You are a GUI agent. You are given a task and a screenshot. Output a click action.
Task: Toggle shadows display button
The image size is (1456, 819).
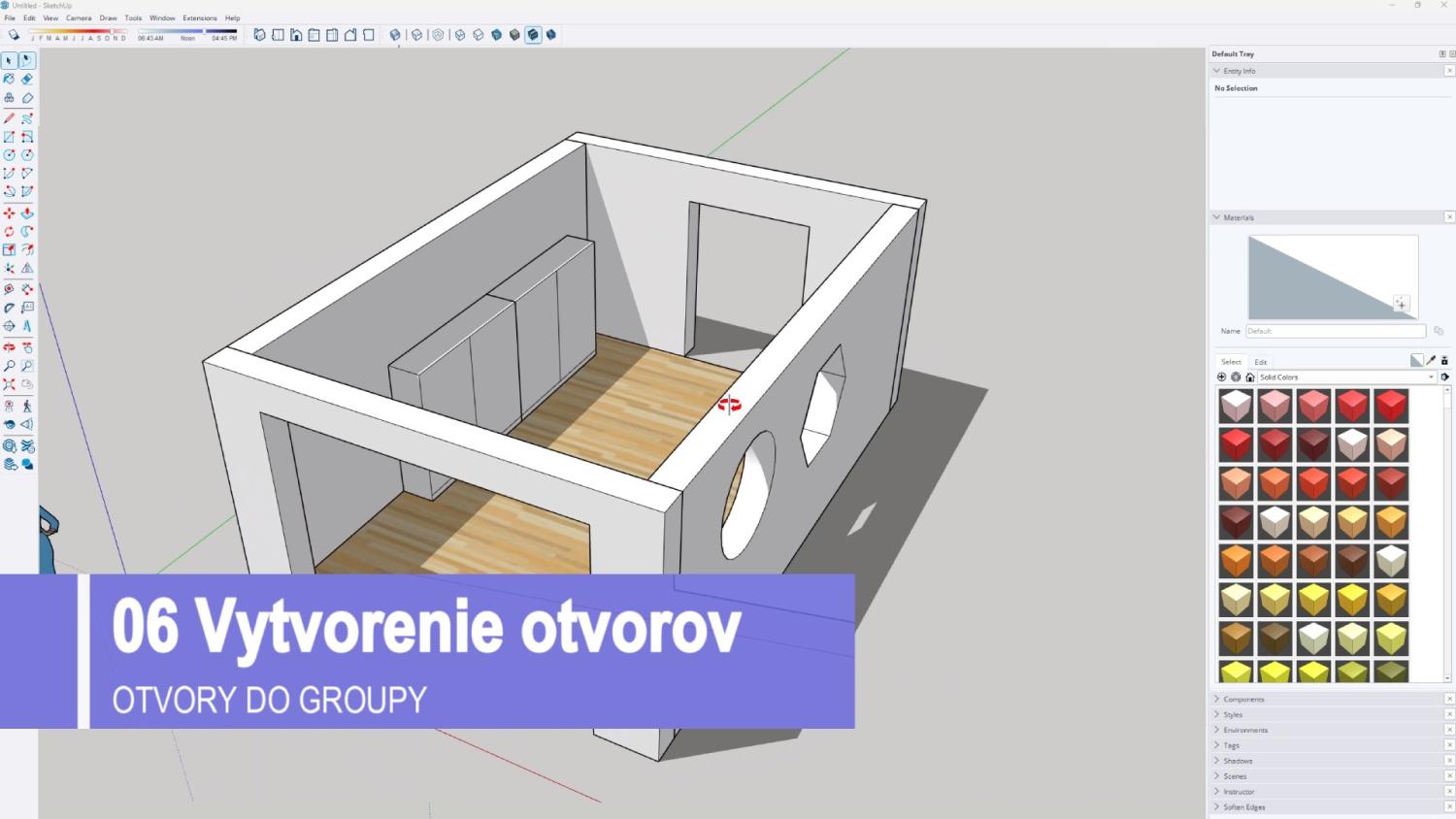pyautogui.click(x=14, y=35)
